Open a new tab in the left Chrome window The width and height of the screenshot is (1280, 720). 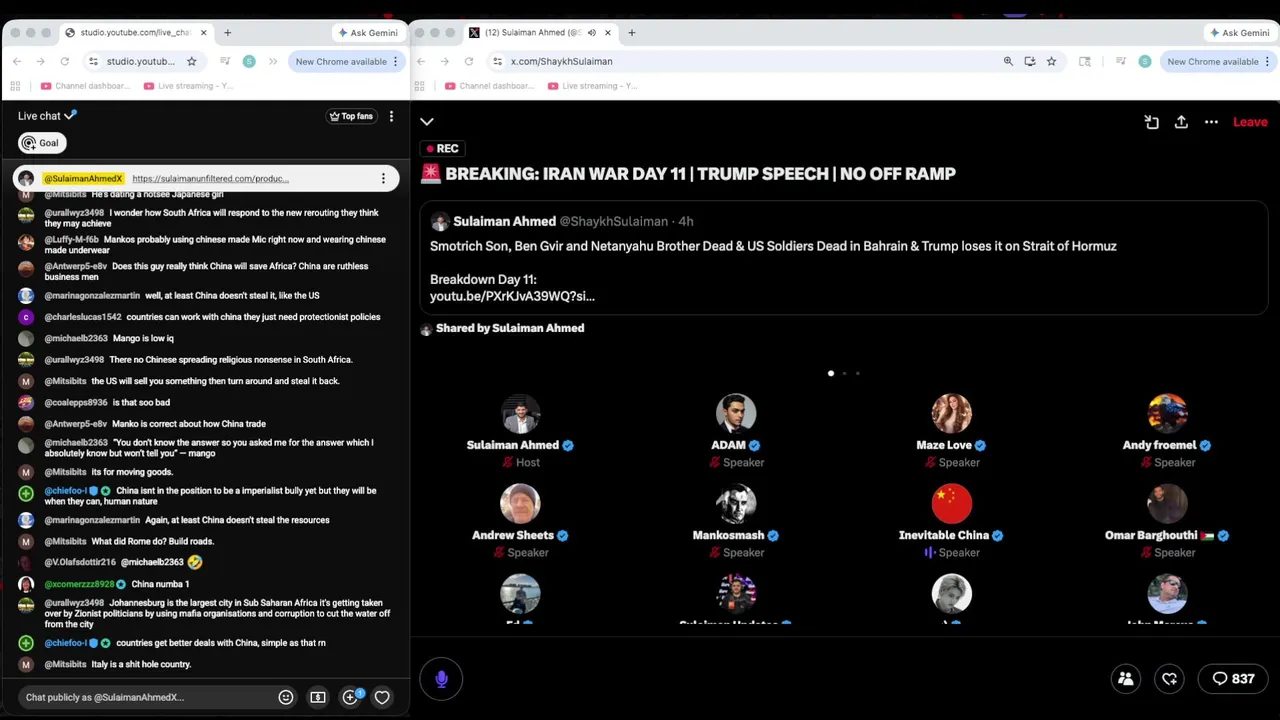coord(227,33)
